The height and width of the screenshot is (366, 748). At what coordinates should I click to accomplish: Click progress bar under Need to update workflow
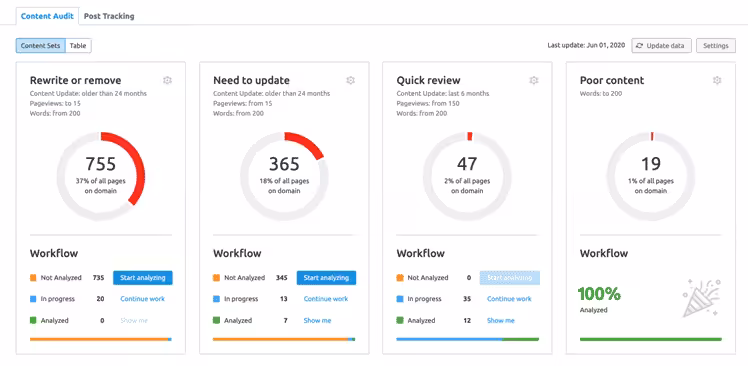284,339
